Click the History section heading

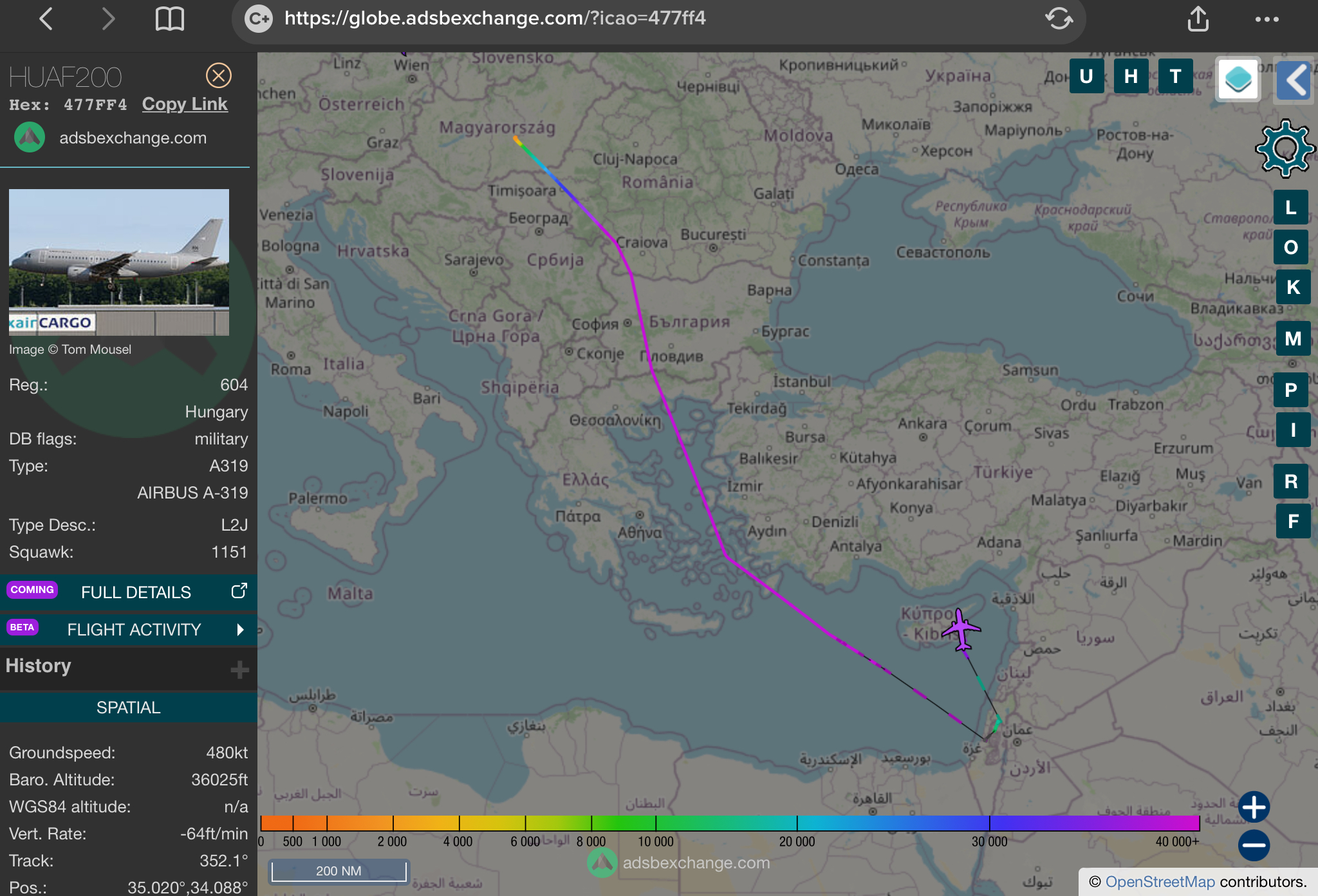tap(38, 666)
